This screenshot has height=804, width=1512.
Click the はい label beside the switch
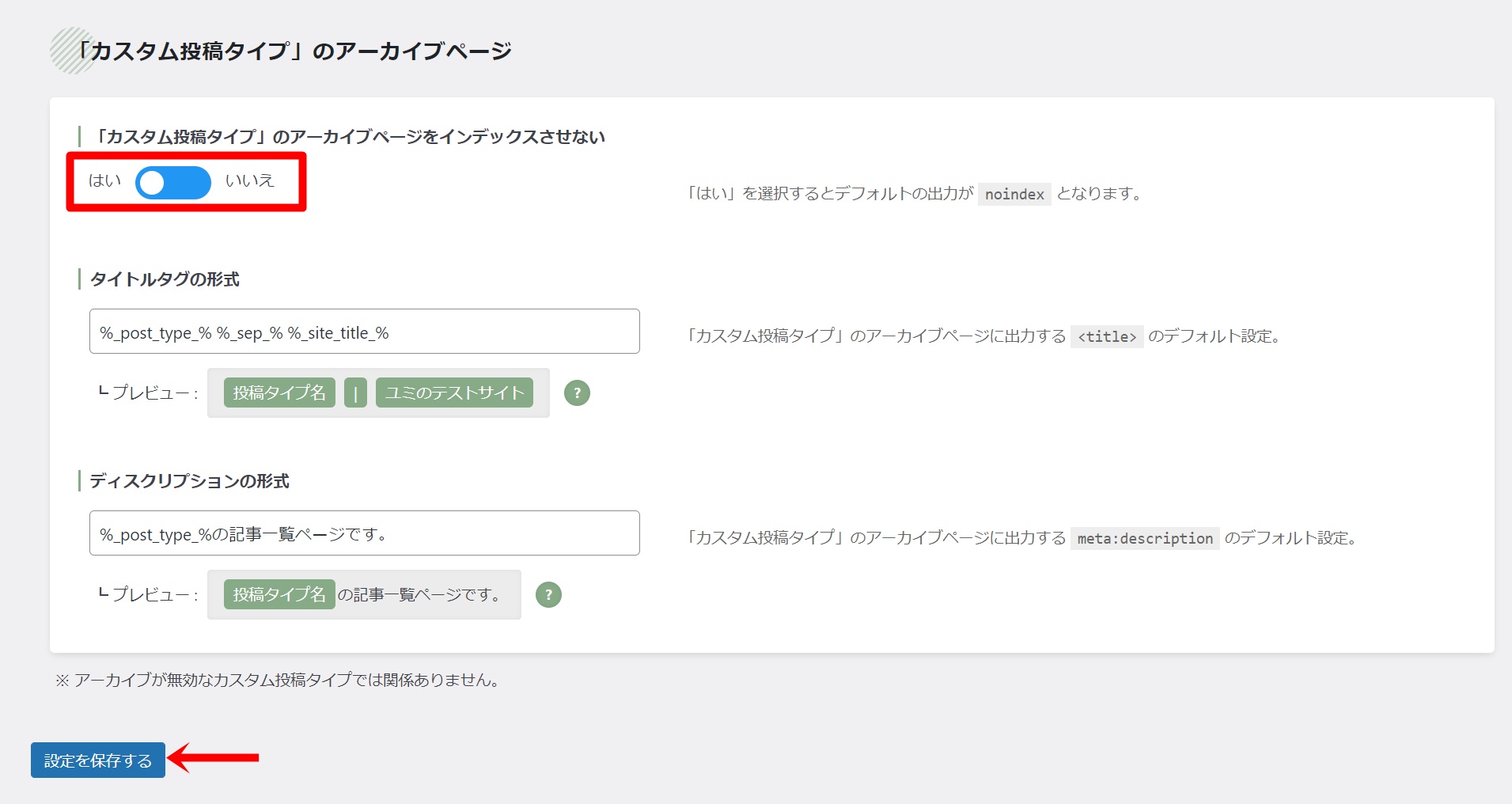pos(104,181)
